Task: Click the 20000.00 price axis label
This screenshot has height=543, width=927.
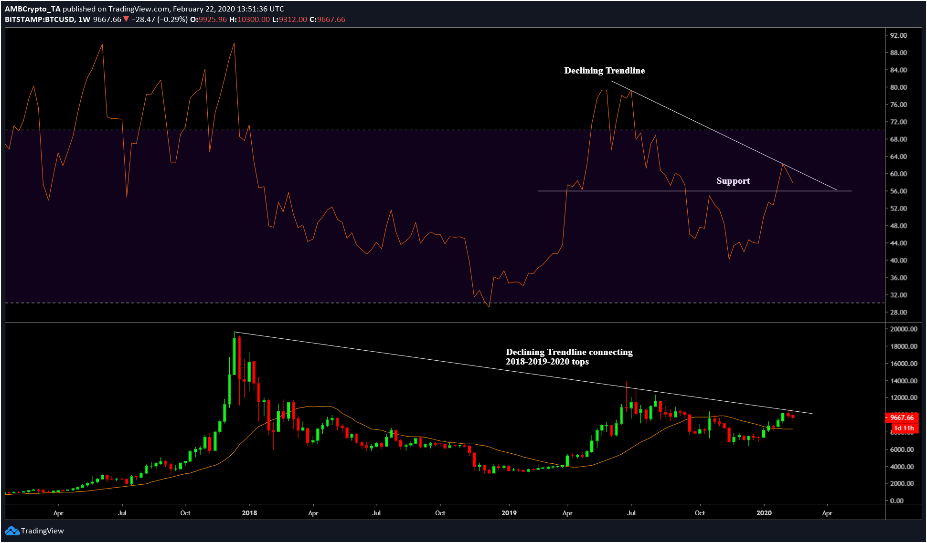Action: (x=903, y=329)
